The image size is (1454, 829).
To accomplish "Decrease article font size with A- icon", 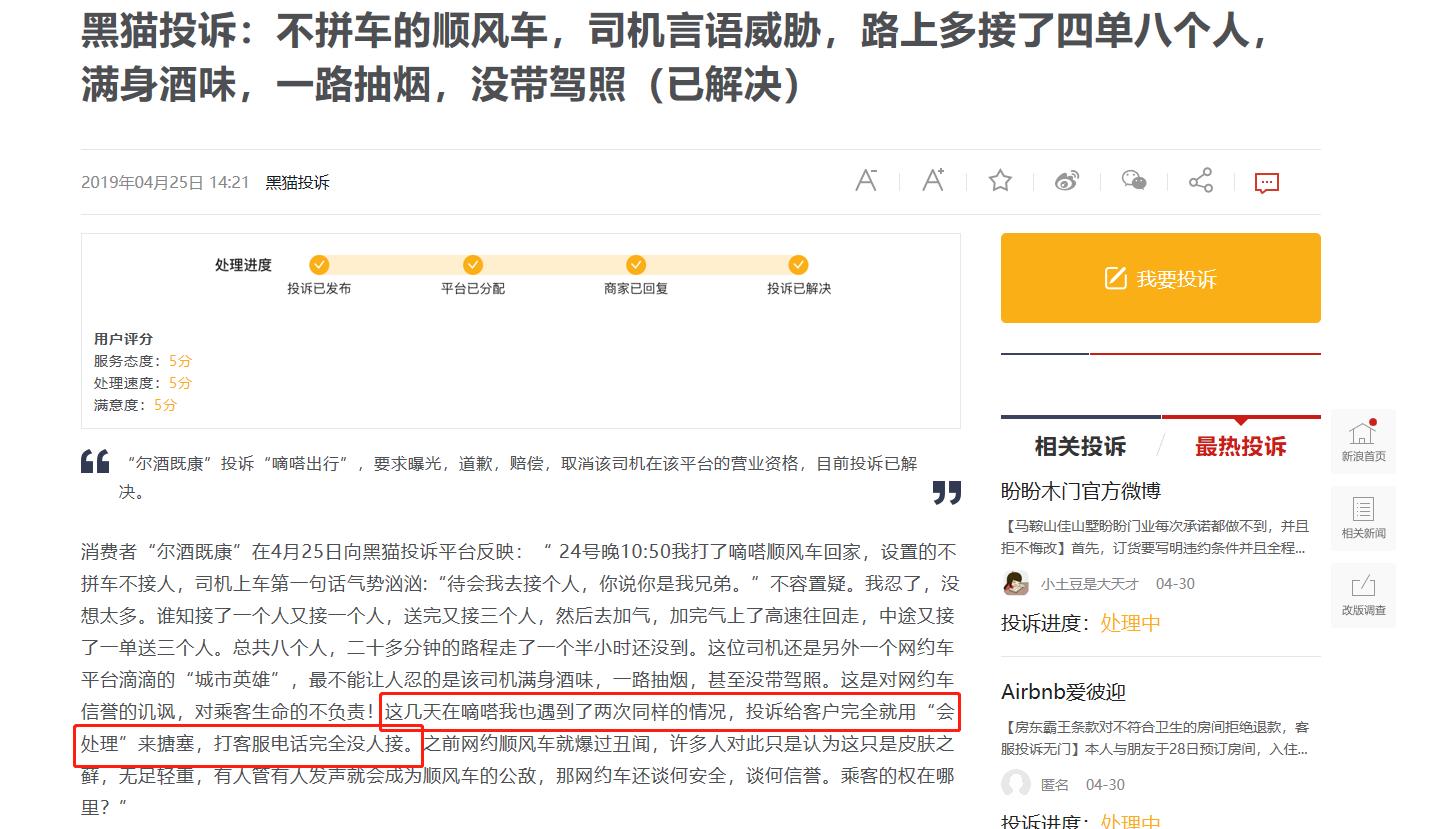I will [866, 181].
